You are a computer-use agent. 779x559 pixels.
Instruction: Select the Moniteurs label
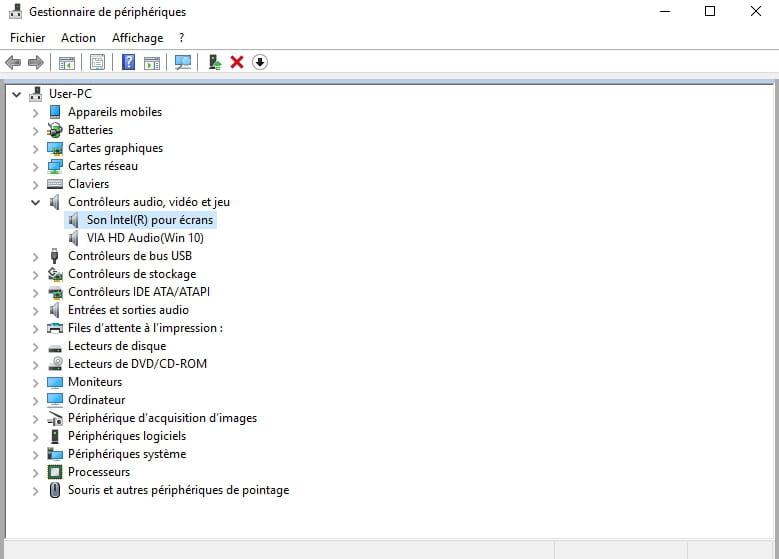tap(95, 382)
